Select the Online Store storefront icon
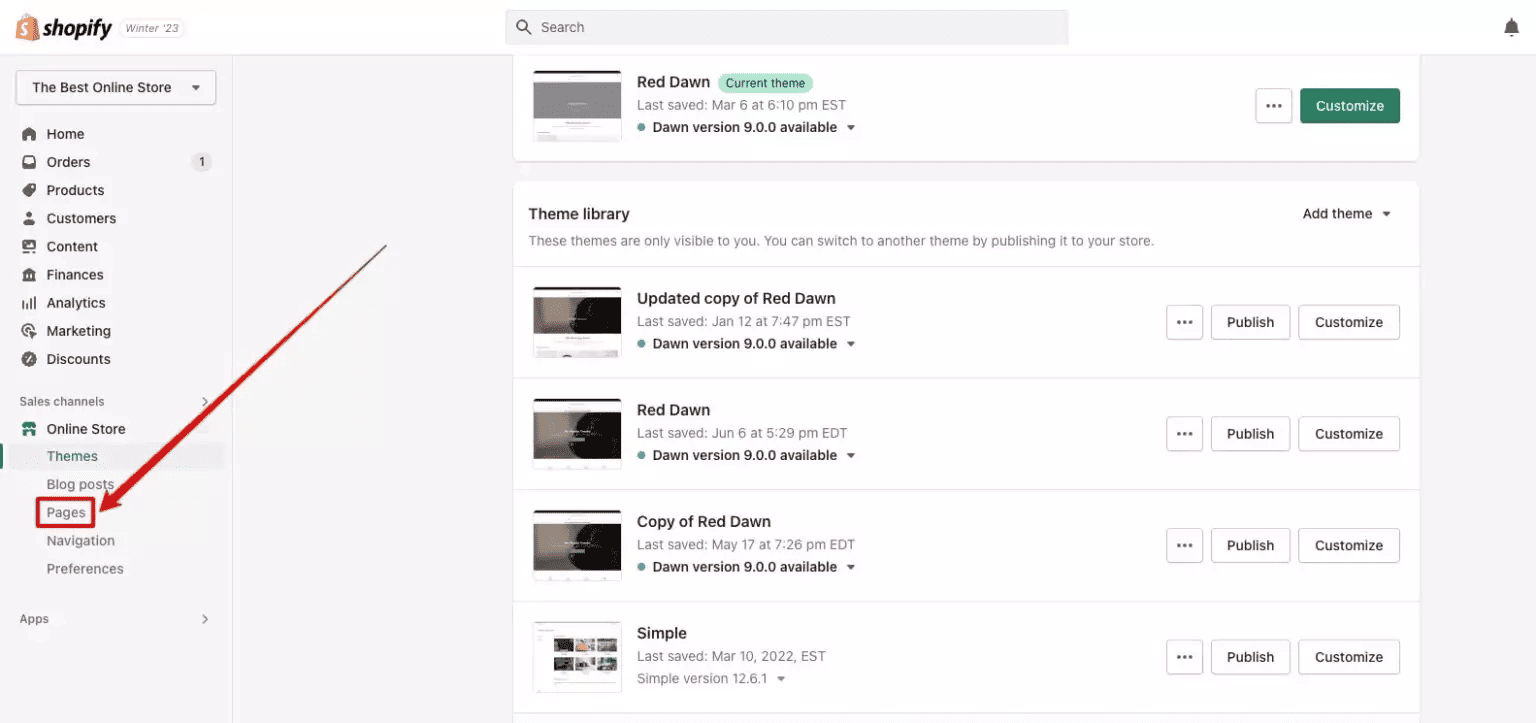 click(31, 428)
